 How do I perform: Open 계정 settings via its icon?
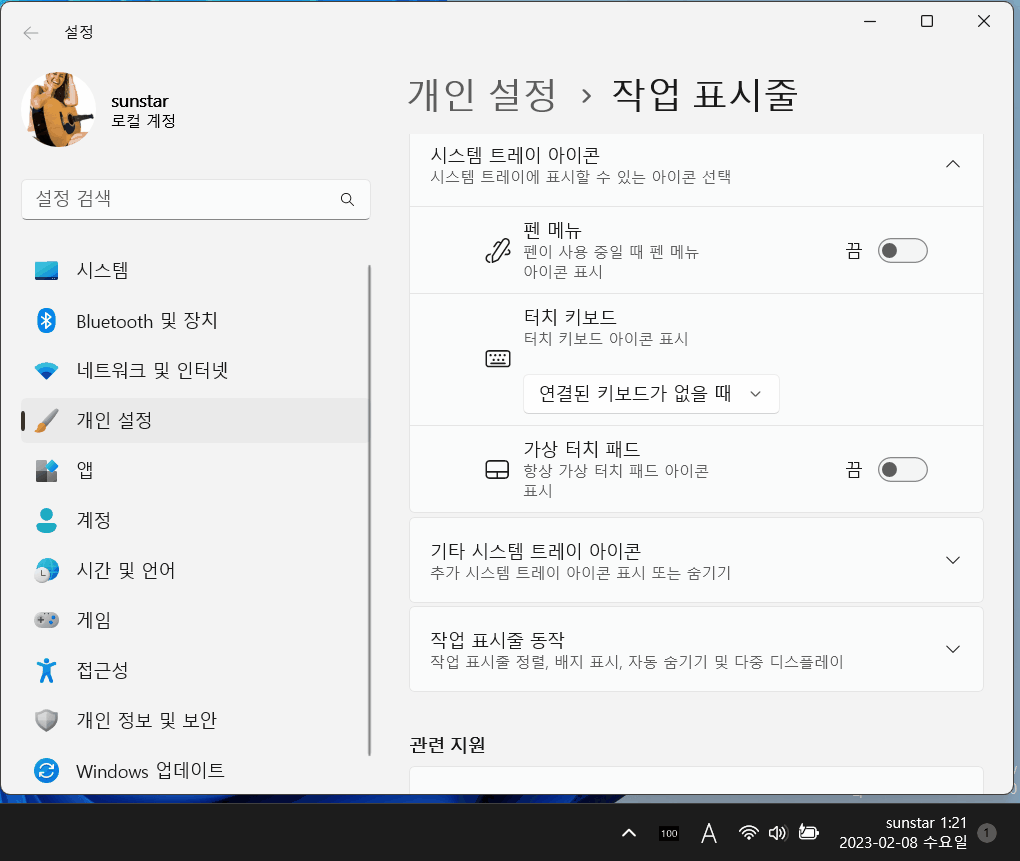click(x=46, y=520)
